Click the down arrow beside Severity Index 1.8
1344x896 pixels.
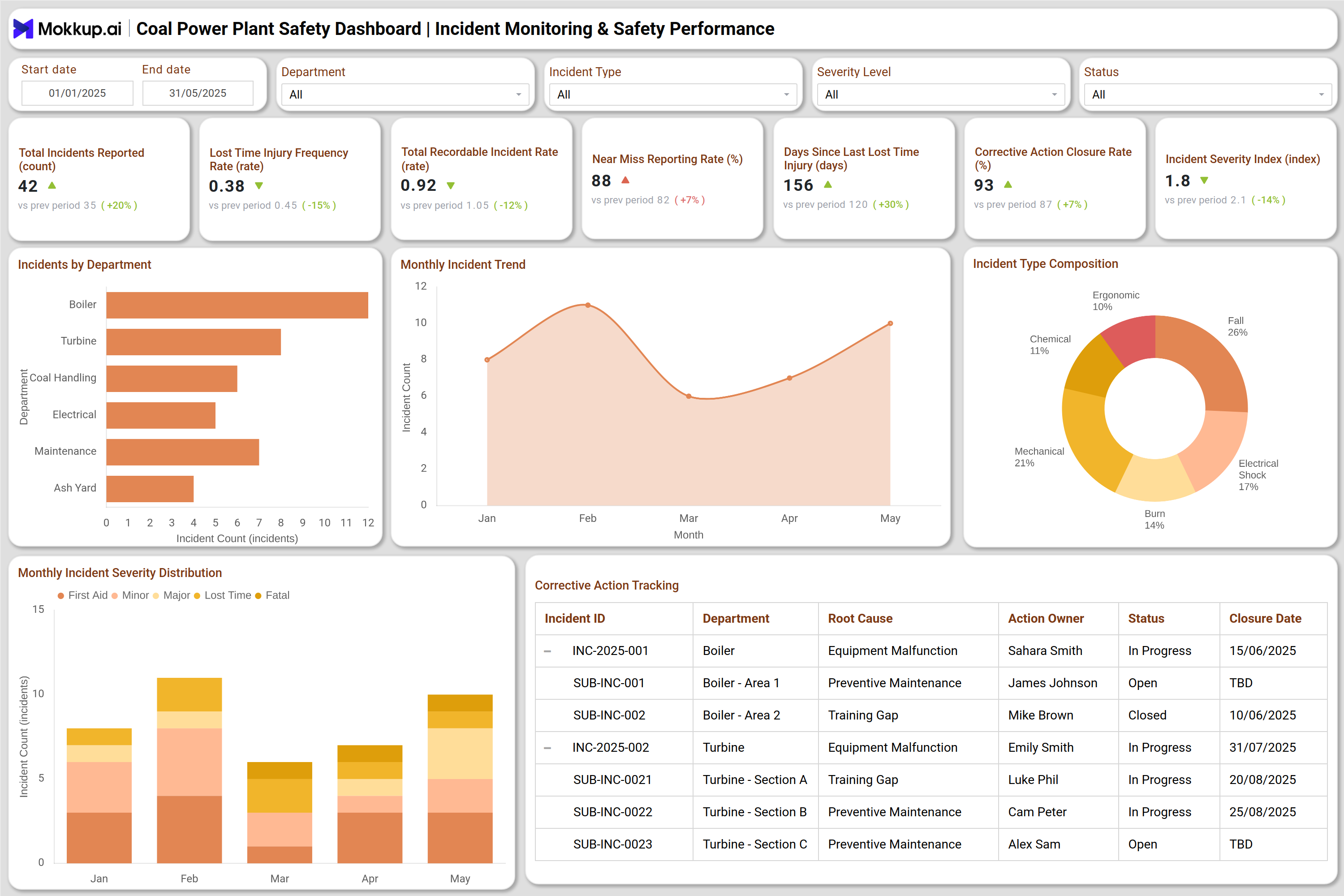(1205, 181)
